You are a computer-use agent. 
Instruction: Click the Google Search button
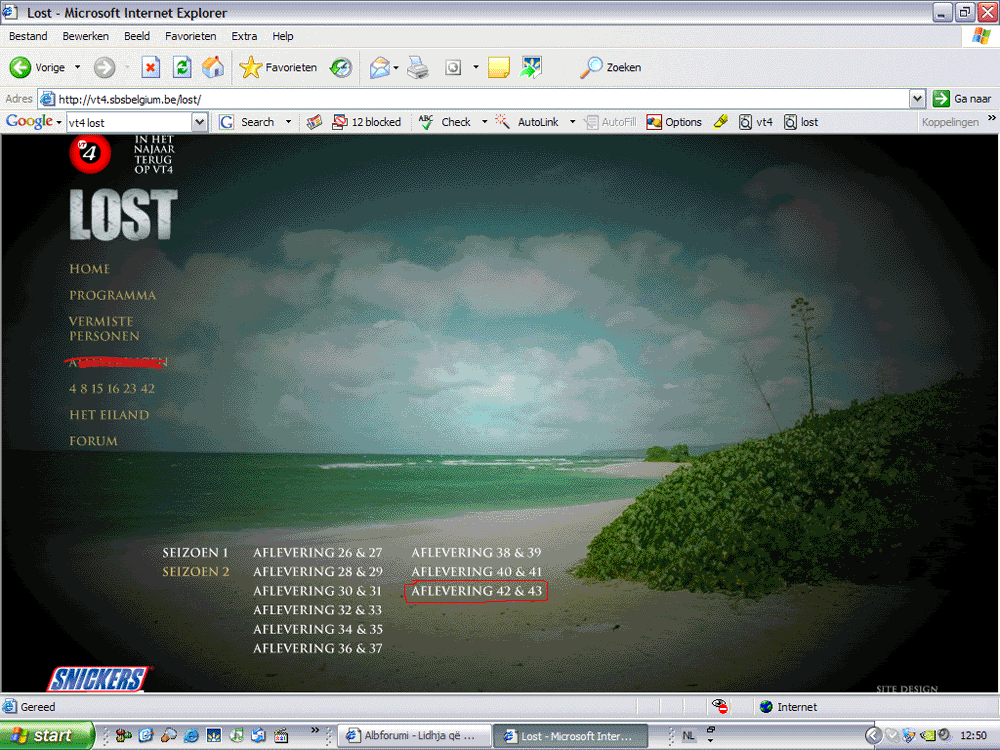pos(247,122)
